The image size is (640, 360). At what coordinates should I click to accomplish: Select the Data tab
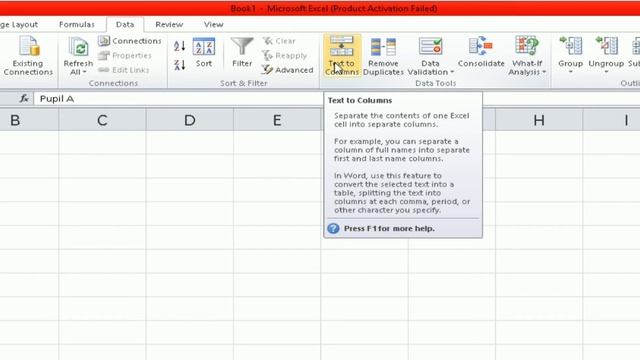point(125,24)
